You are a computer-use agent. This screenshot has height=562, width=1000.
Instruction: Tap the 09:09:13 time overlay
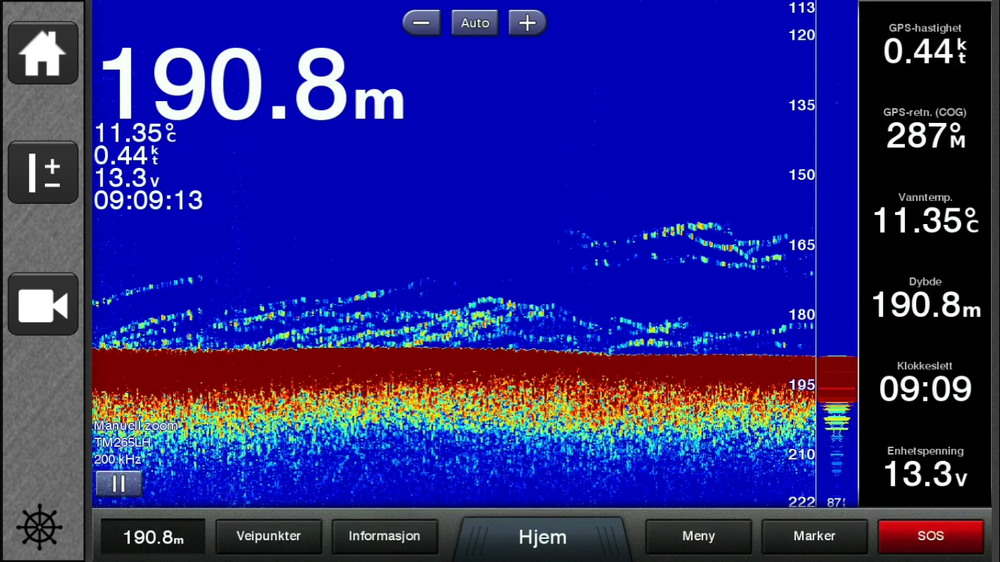pyautogui.click(x=148, y=200)
